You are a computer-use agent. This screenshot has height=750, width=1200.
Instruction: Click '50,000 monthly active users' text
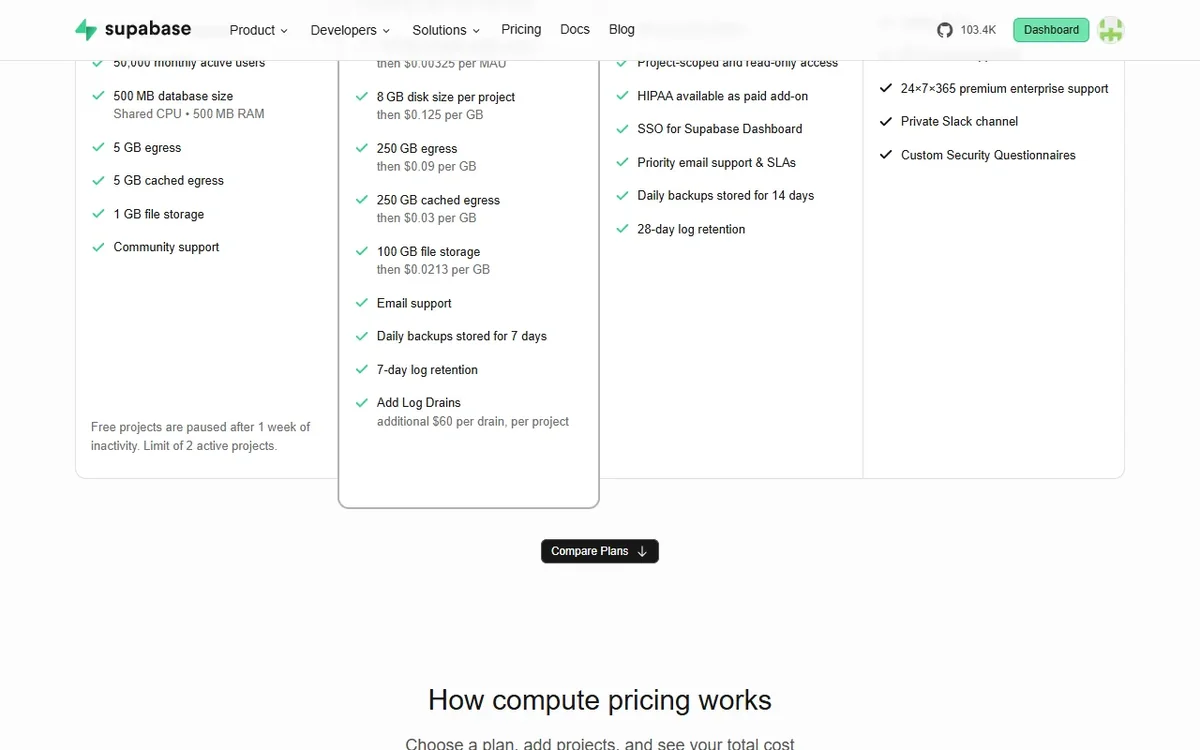(x=189, y=62)
